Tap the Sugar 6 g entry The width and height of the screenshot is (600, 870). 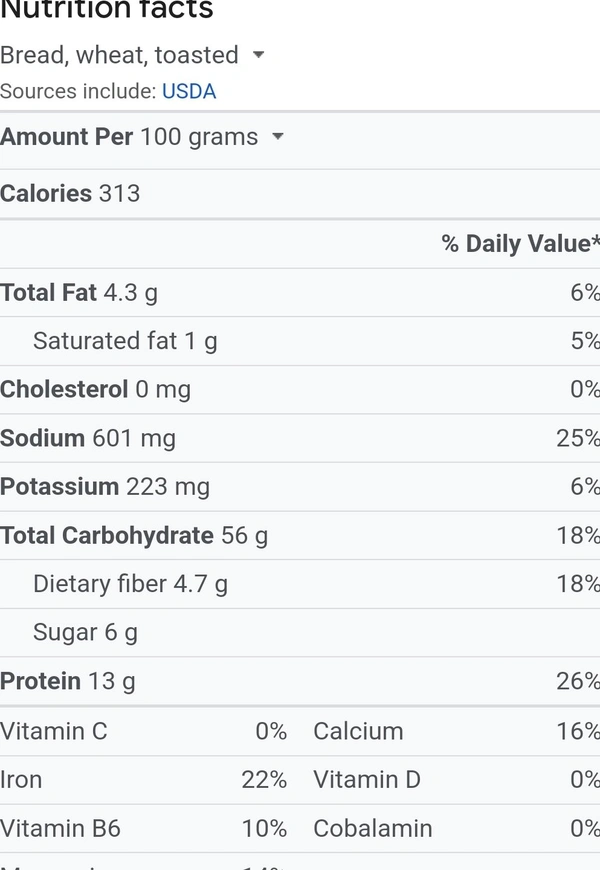tap(85, 632)
